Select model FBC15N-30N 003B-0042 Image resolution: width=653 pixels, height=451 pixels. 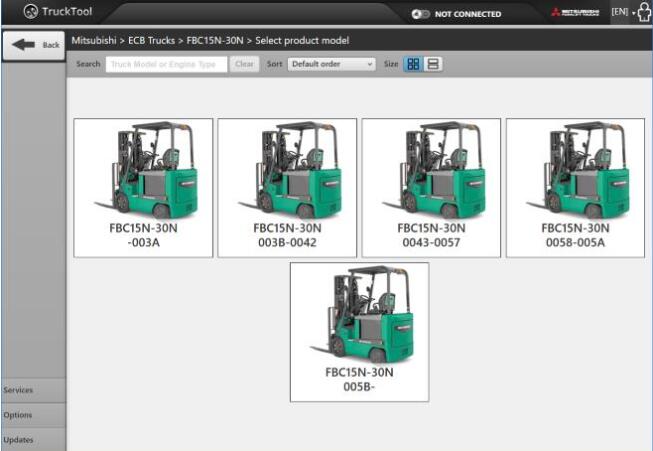(x=287, y=188)
